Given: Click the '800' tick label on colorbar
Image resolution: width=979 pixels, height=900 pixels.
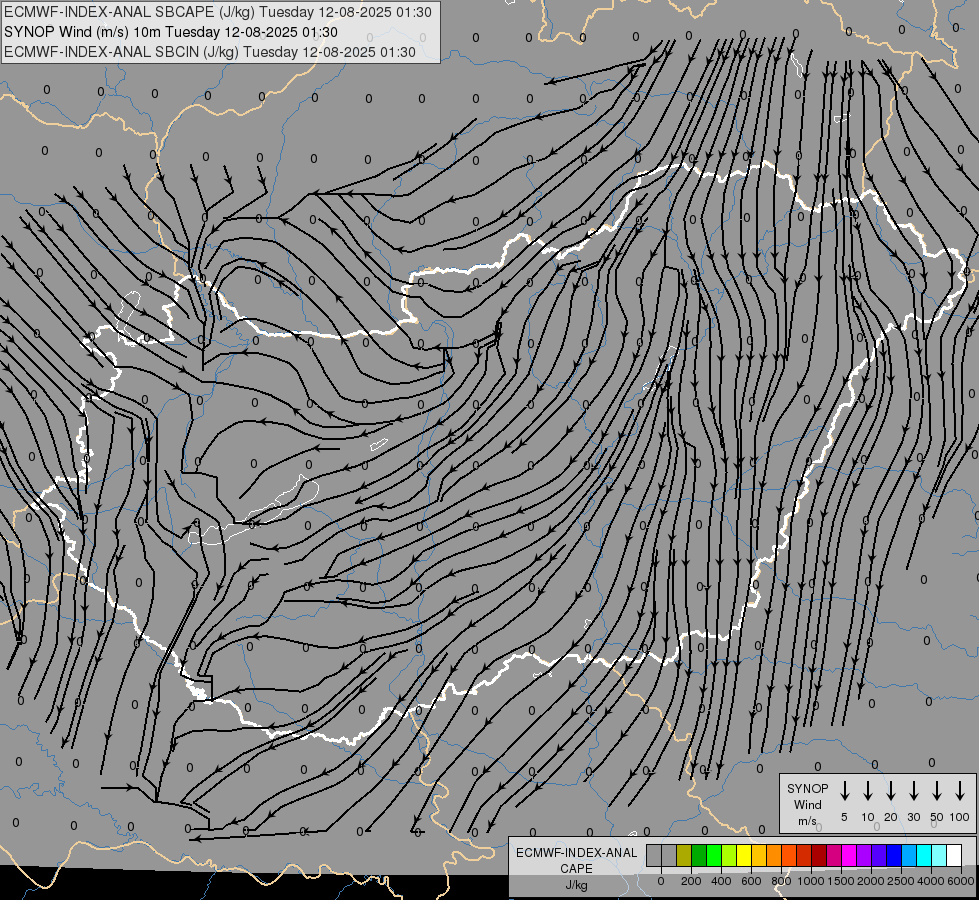Looking at the screenshot, I should point(781,881).
